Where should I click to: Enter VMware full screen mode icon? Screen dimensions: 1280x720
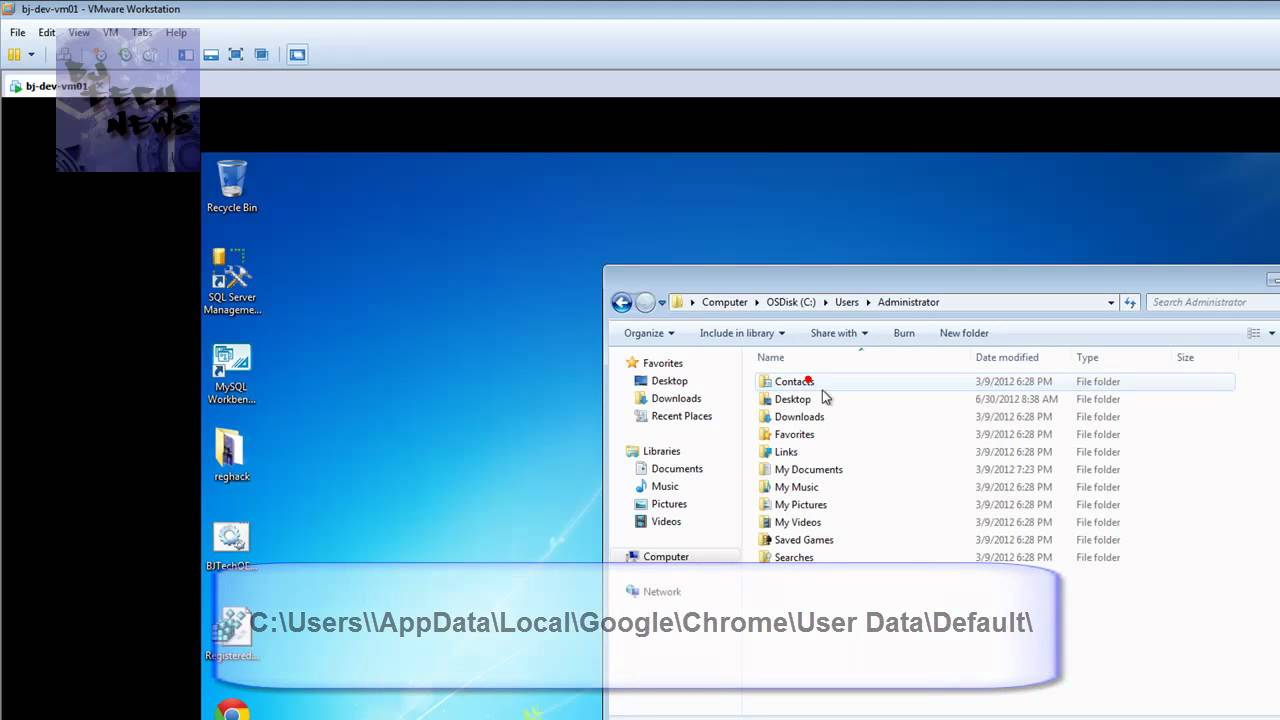tap(236, 55)
